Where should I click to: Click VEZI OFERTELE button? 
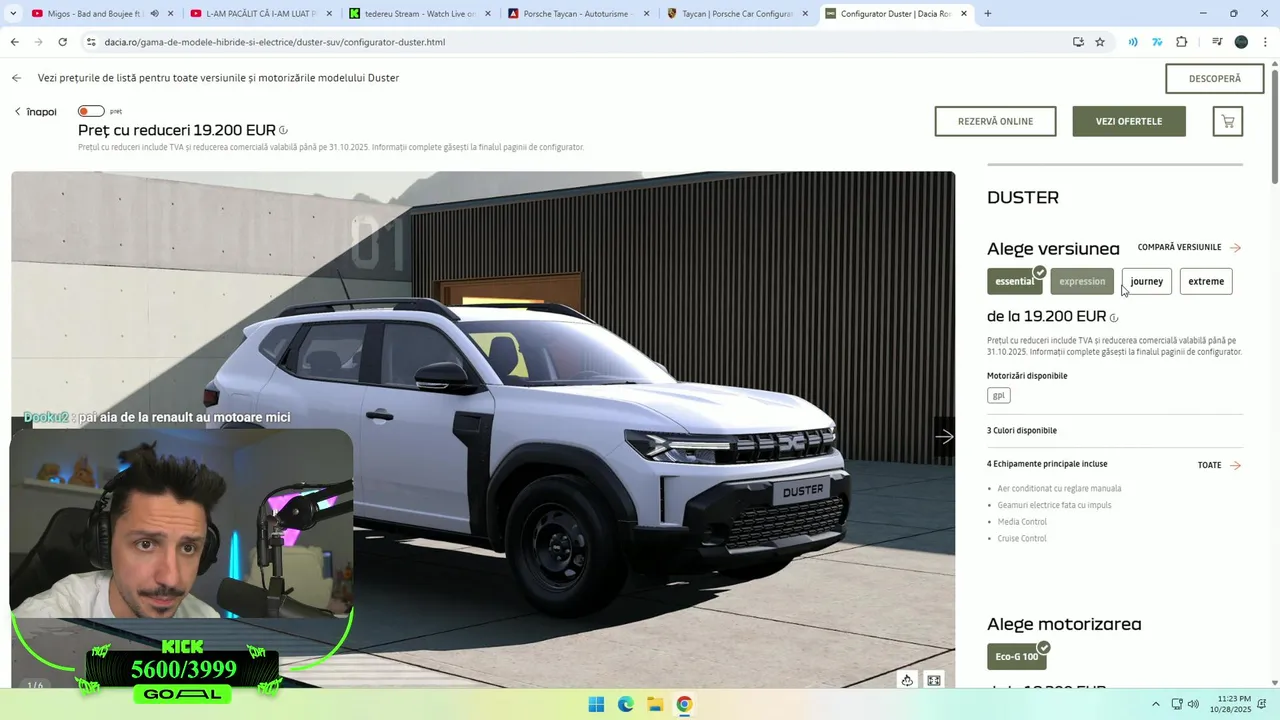click(1129, 121)
